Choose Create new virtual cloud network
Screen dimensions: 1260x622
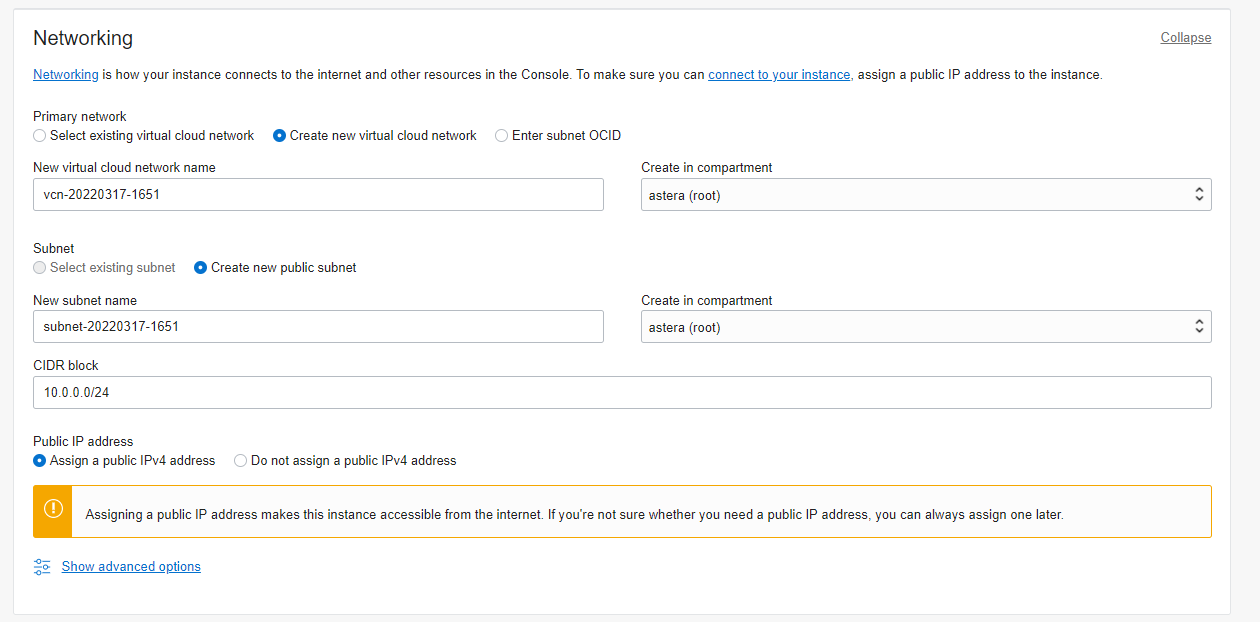pyautogui.click(x=280, y=135)
